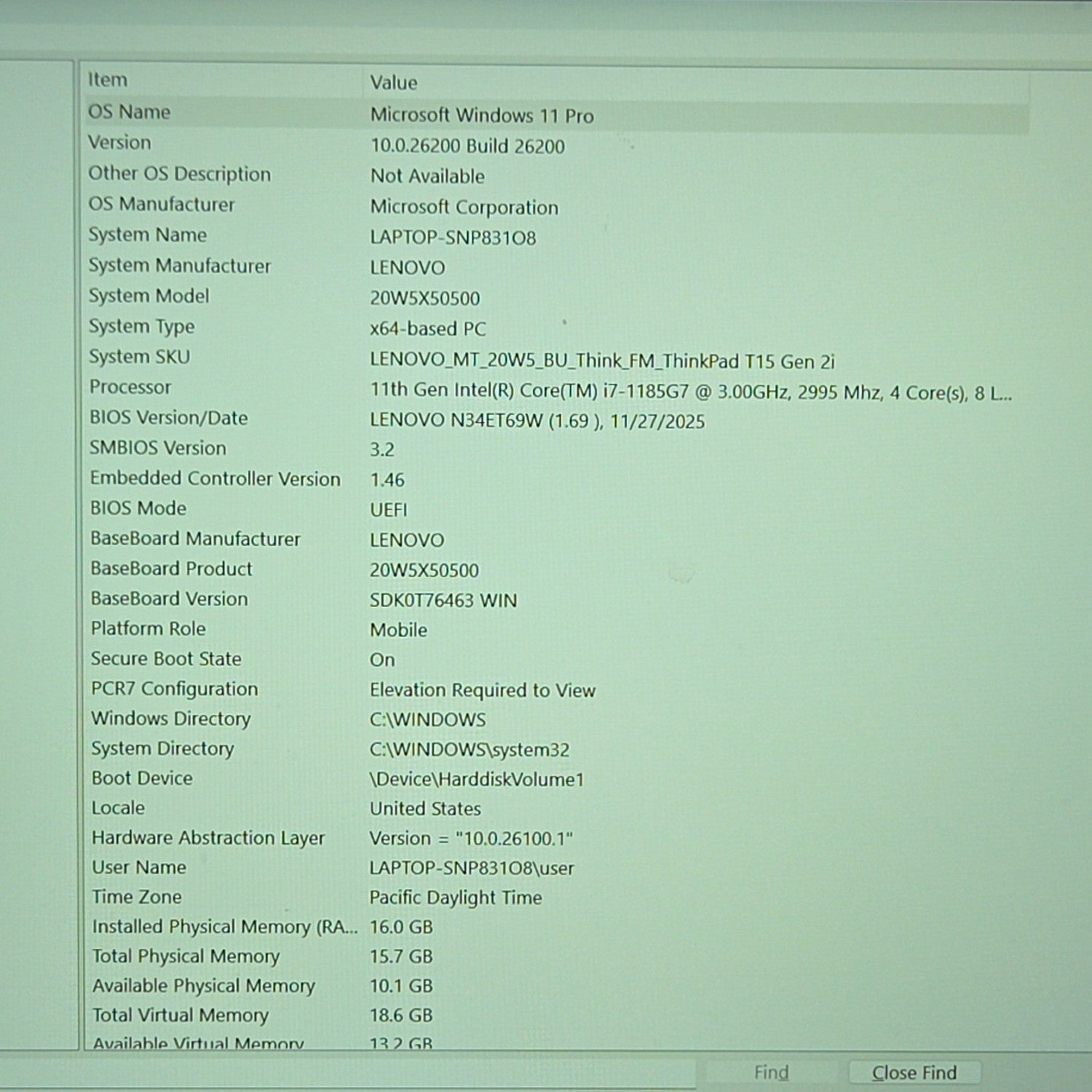Click the Close Find button
This screenshot has width=1092, height=1092.
click(914, 1072)
